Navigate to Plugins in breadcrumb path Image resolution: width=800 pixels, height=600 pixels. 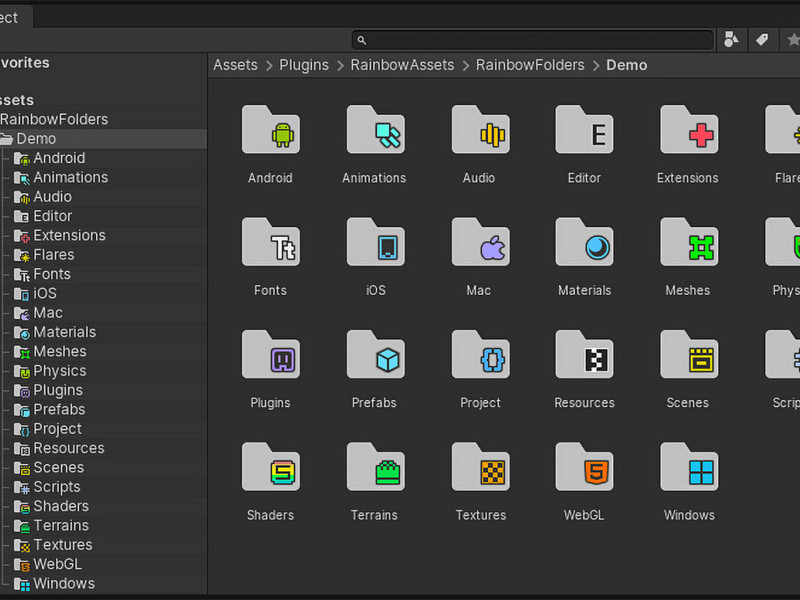click(304, 65)
